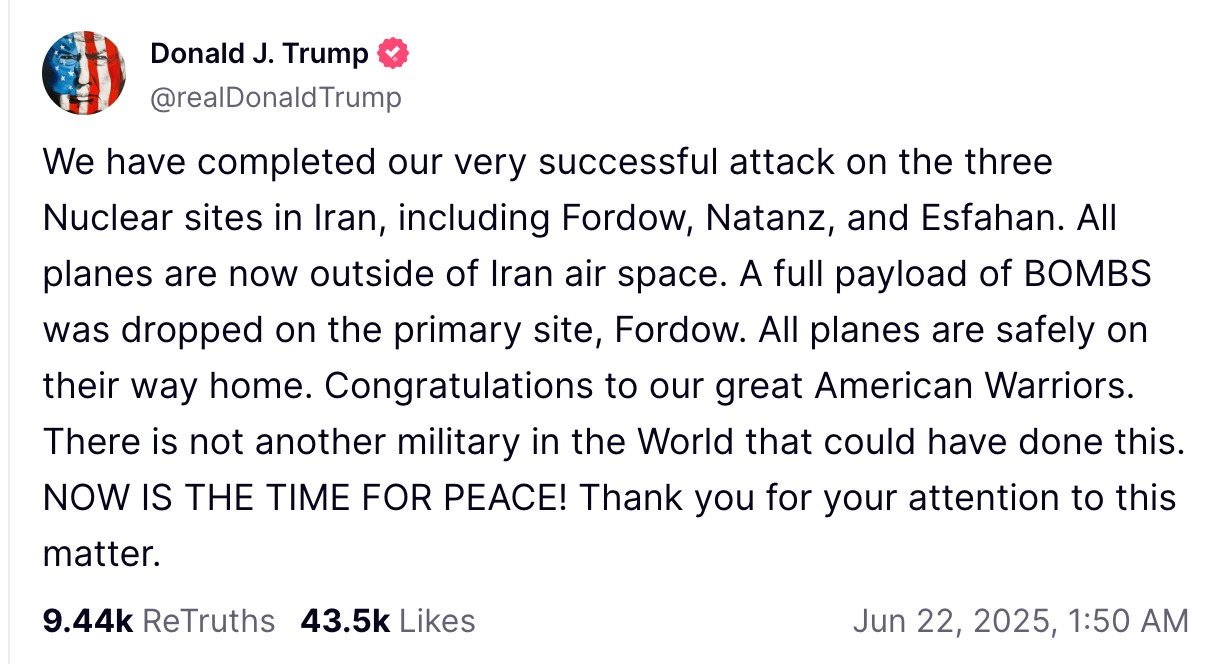Click the phrase American Warriors
1222x664 pixels.
(x=974, y=386)
